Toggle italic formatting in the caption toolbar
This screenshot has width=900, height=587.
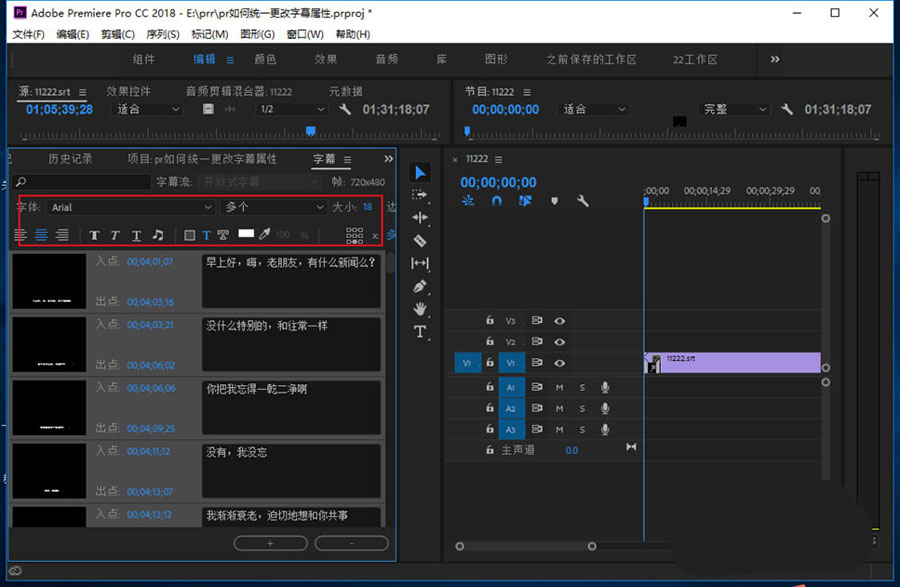click(114, 234)
